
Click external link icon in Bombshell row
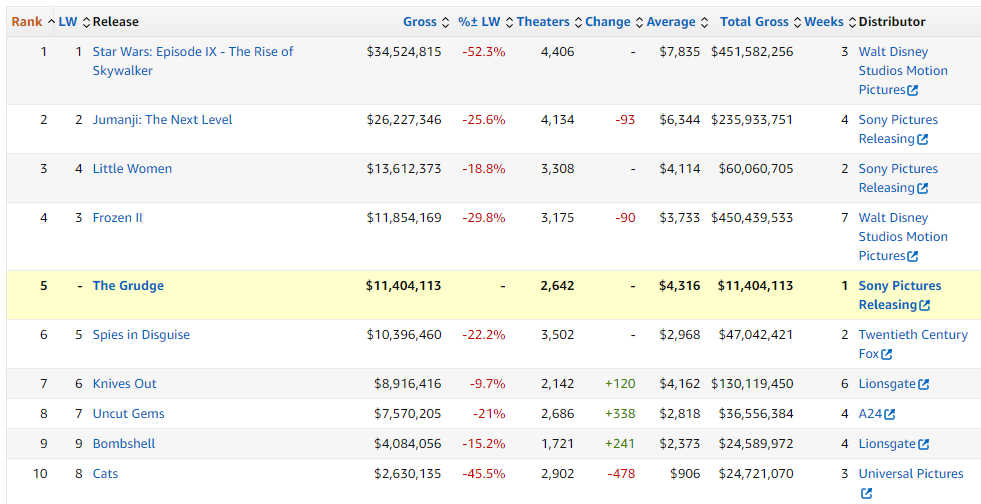point(923,445)
